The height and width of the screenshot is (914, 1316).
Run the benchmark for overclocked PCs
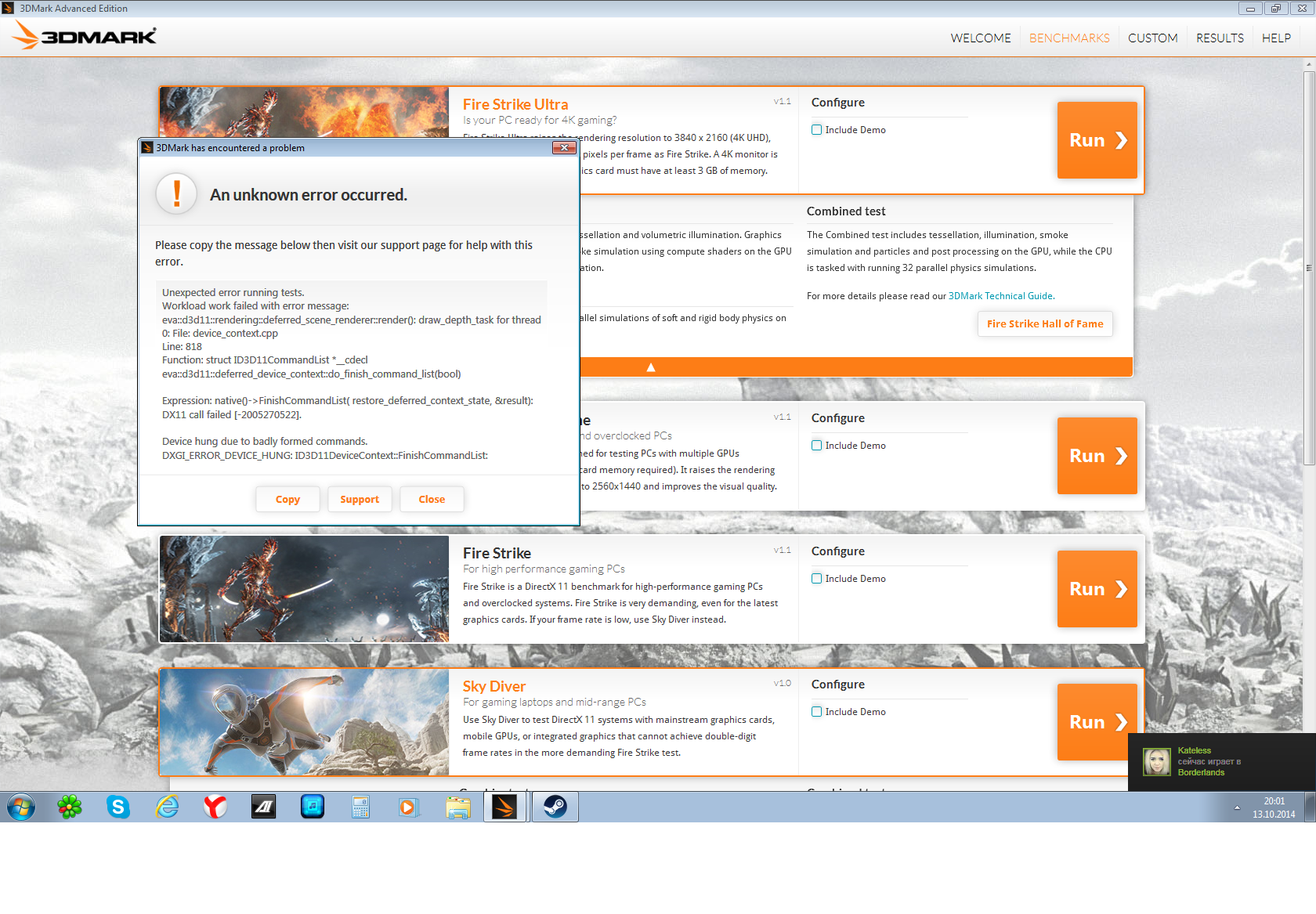(1097, 456)
